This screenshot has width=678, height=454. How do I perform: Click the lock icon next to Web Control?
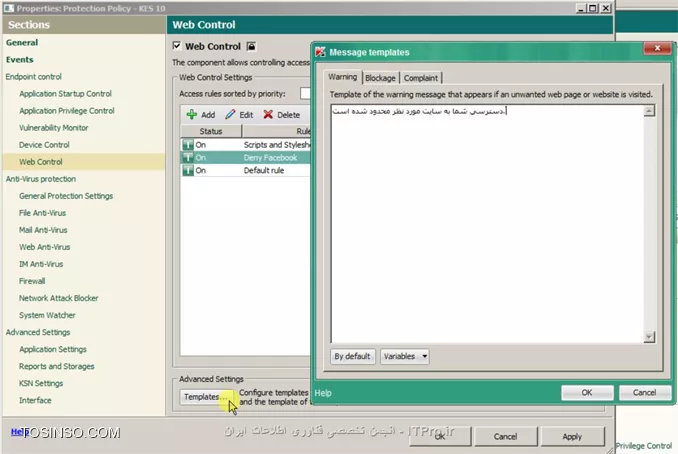coord(251,46)
